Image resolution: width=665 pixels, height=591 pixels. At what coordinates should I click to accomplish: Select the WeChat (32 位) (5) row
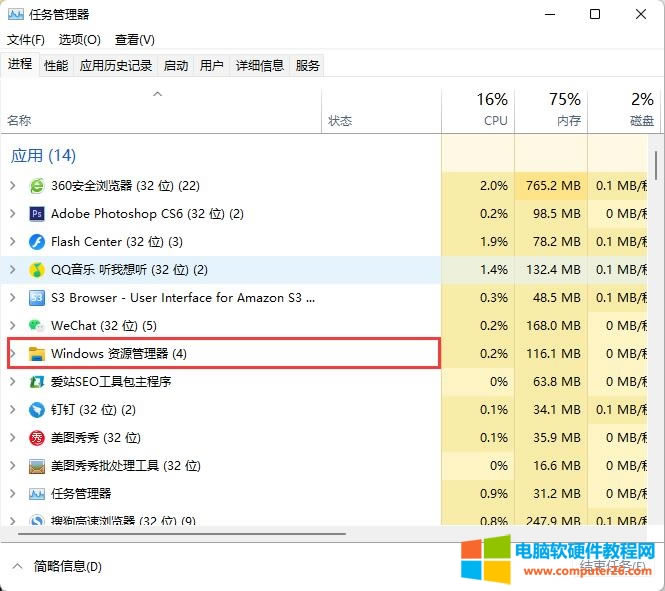324,326
